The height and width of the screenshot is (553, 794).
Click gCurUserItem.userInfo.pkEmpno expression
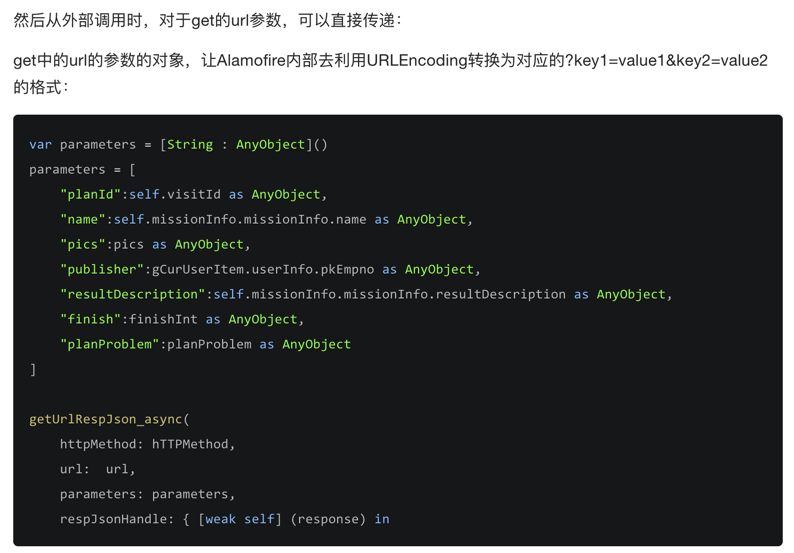[x=262, y=269]
